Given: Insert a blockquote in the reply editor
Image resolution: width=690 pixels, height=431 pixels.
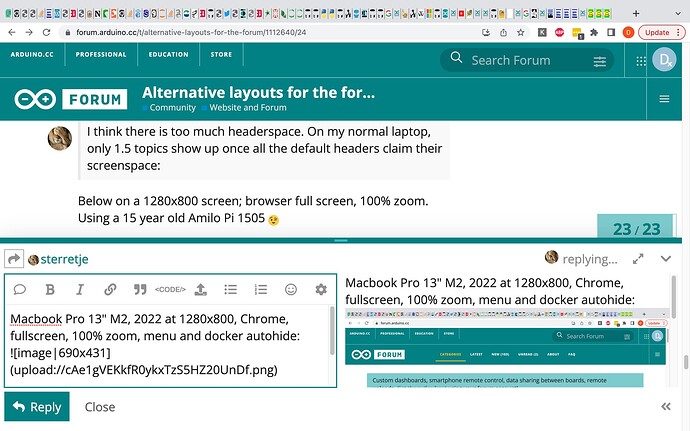Looking at the screenshot, I should click(140, 289).
